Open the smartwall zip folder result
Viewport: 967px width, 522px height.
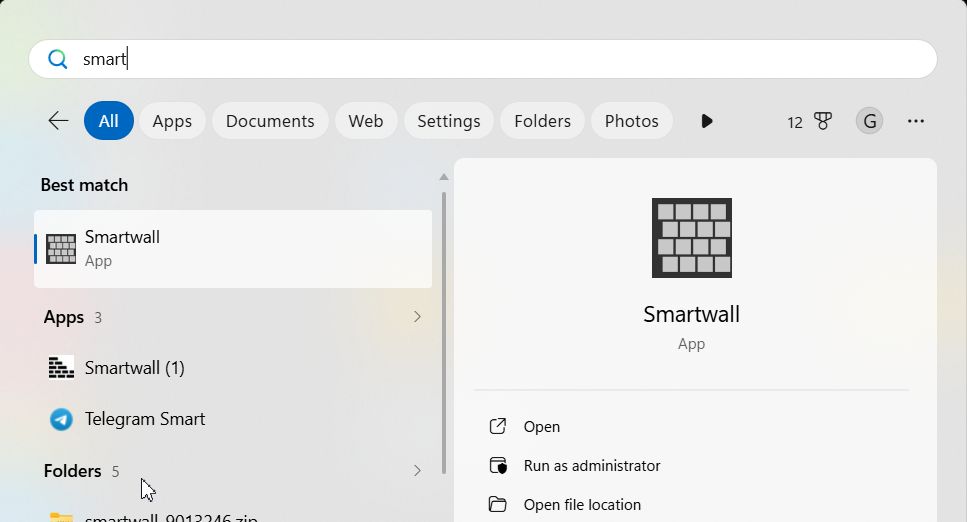click(233, 517)
